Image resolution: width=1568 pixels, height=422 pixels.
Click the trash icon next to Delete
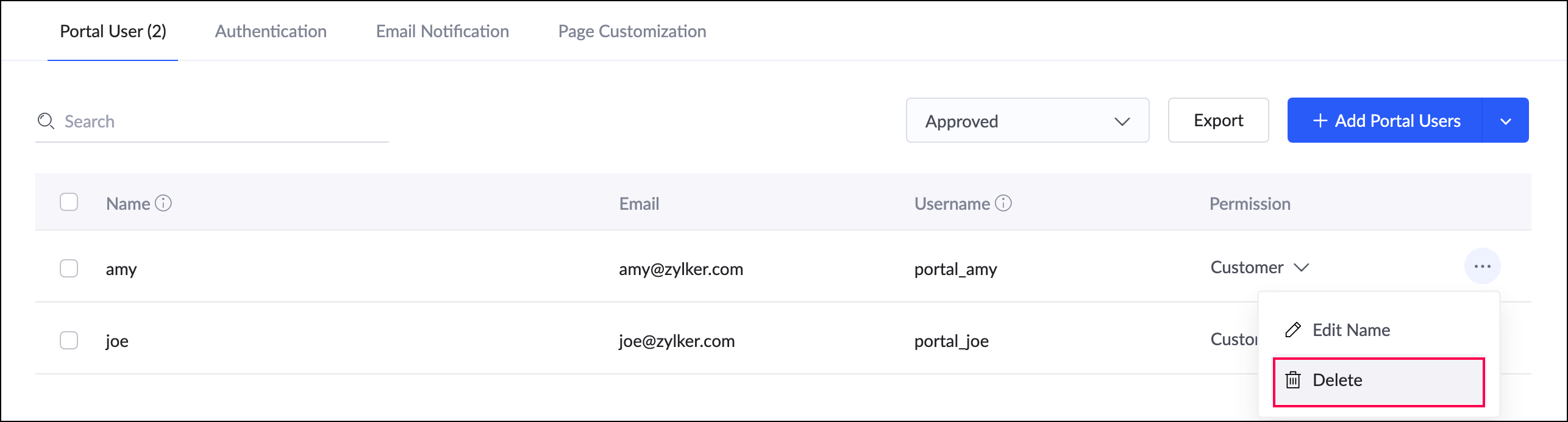coord(1292,380)
